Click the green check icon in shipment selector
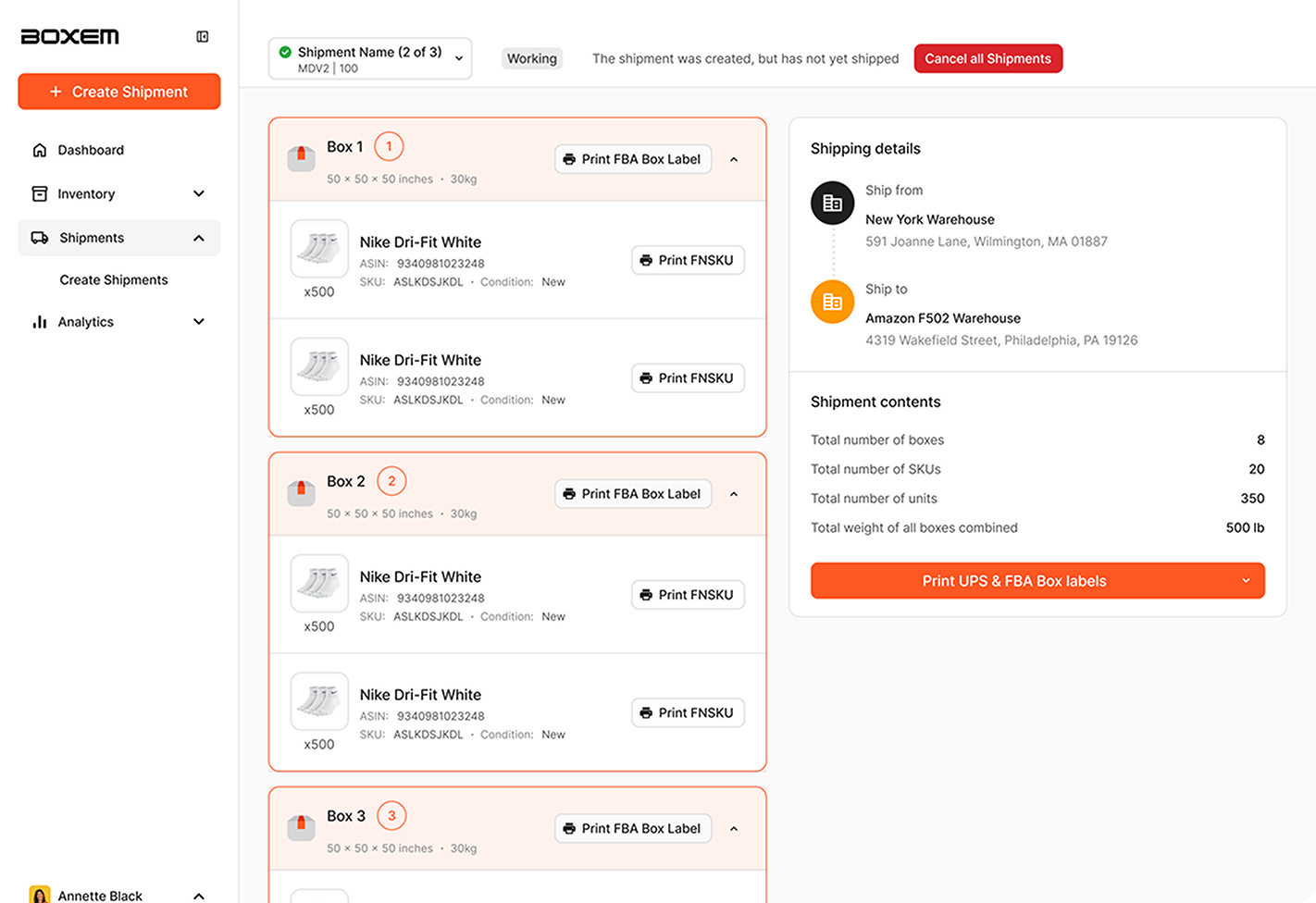The image size is (1316, 903). click(x=285, y=52)
